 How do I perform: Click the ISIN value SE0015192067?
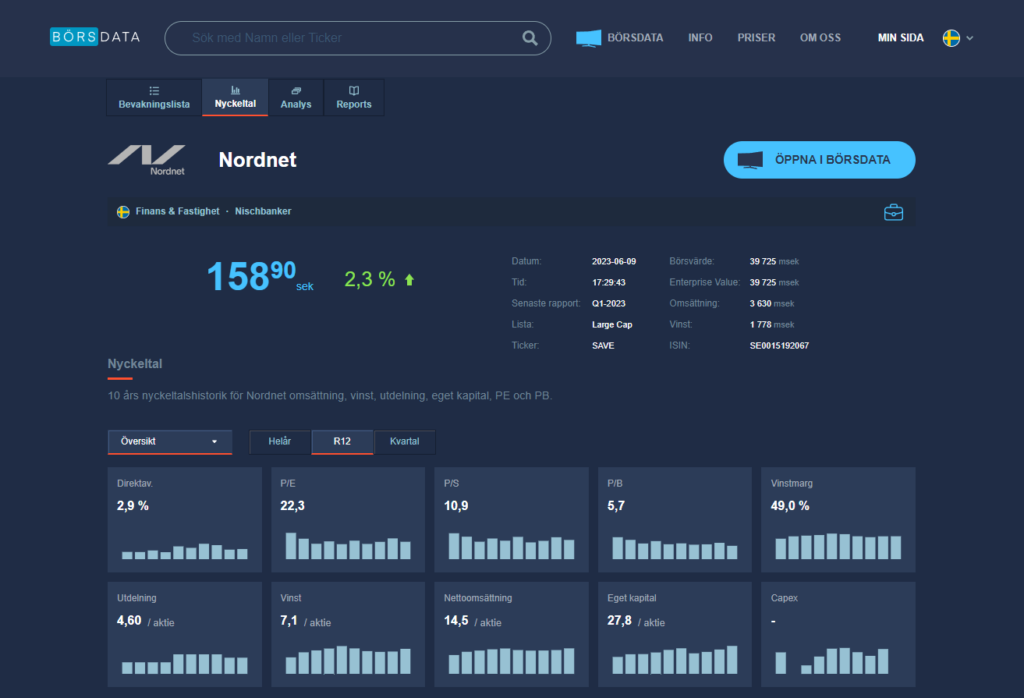(779, 345)
